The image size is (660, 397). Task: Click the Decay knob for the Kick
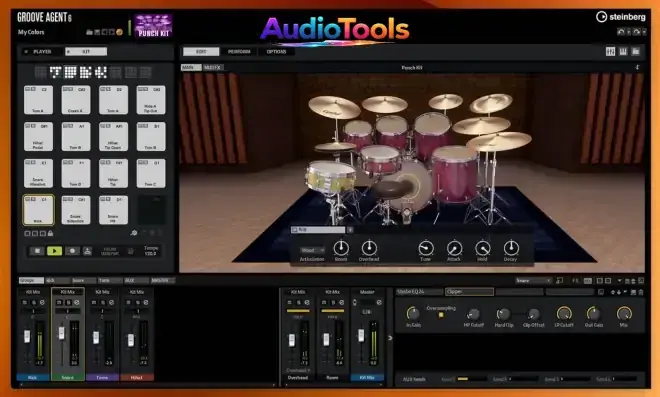click(x=511, y=248)
